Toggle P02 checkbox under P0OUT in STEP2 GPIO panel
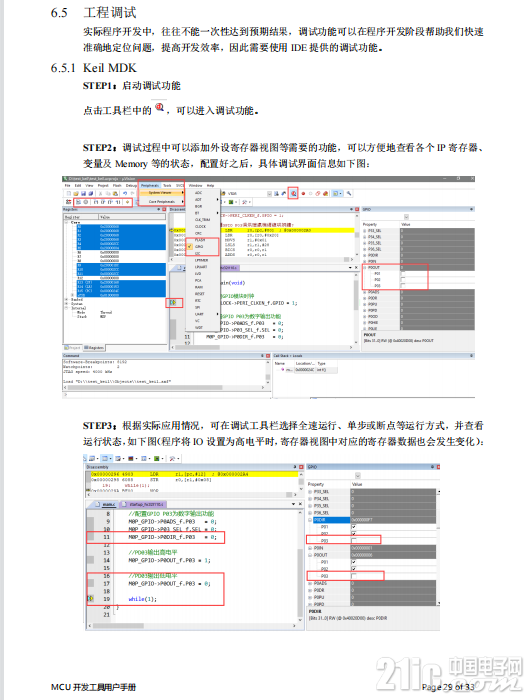Viewport: 530px width, 700px height. (402, 279)
